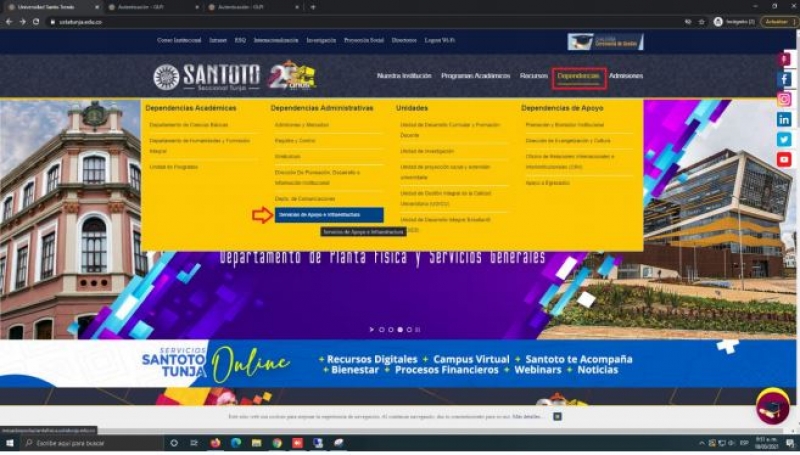Click the SANTOTO Seccional Tunja logo

[x=207, y=77]
